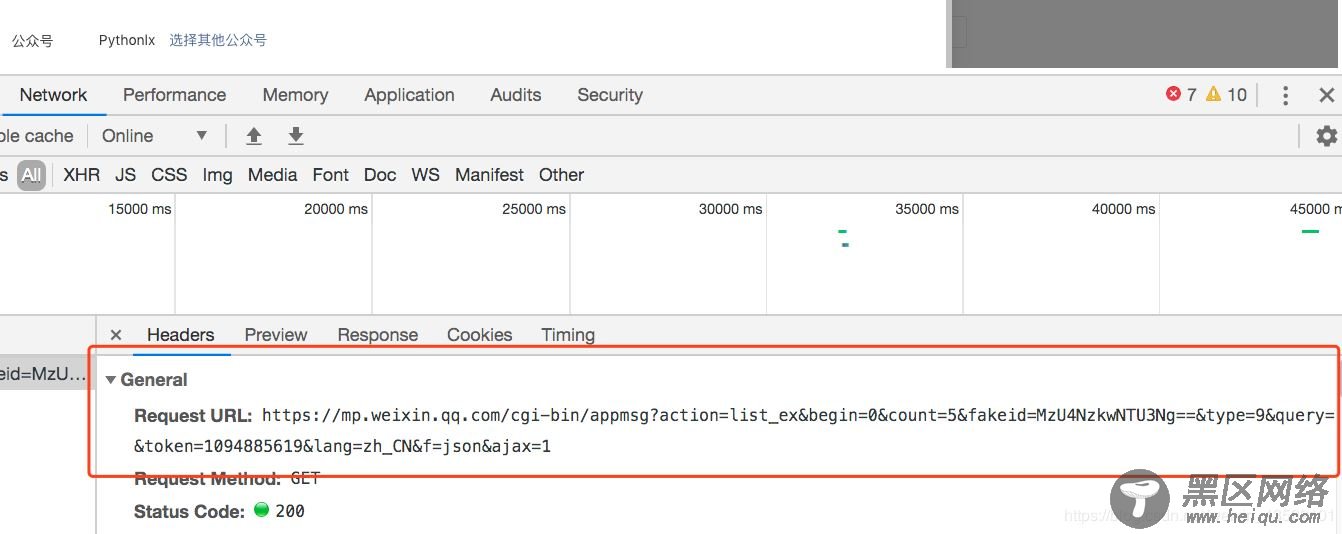
Task: Select the Preview sub-tab
Action: (x=276, y=335)
